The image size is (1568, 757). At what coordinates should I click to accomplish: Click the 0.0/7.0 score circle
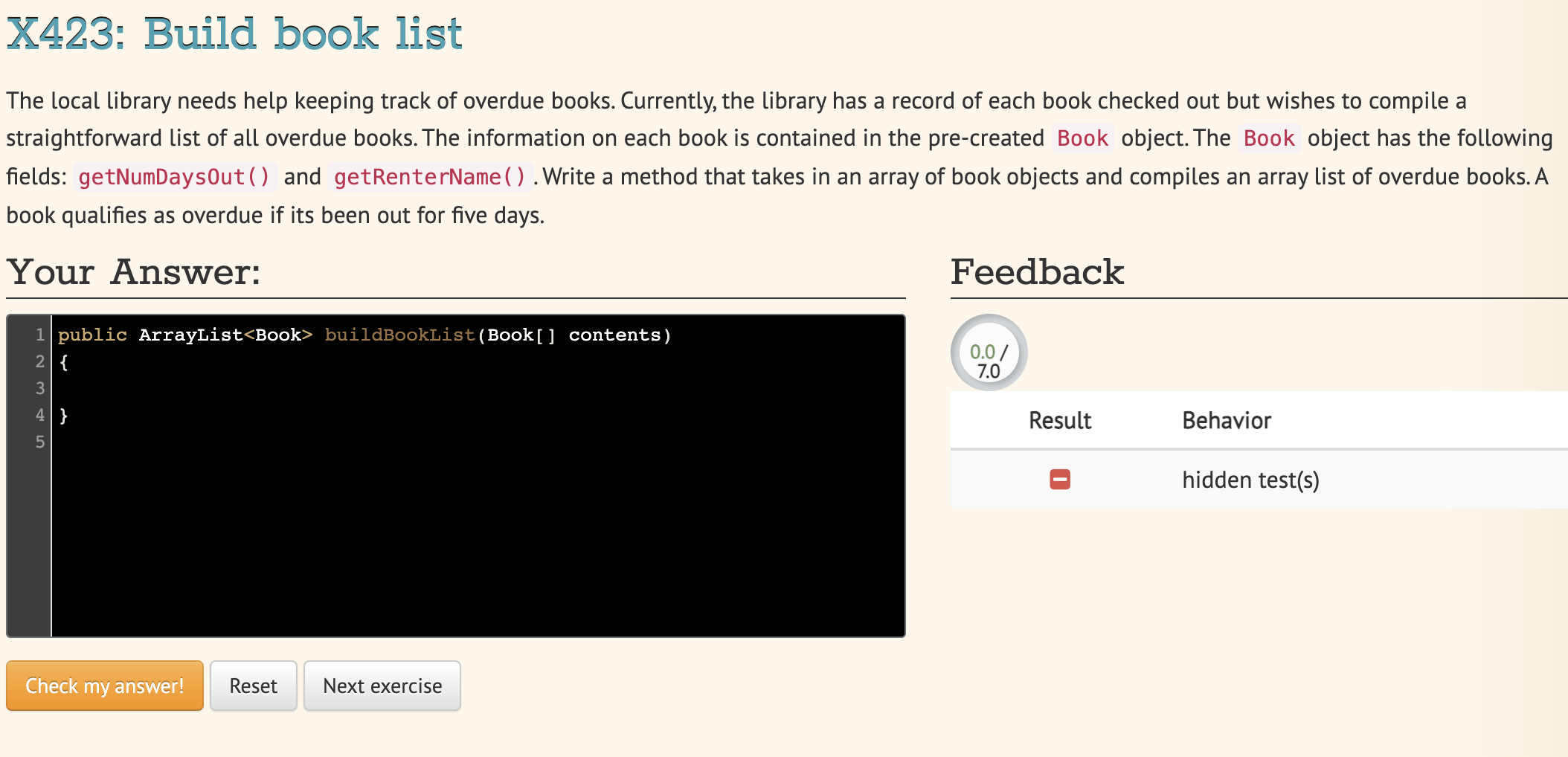[989, 351]
